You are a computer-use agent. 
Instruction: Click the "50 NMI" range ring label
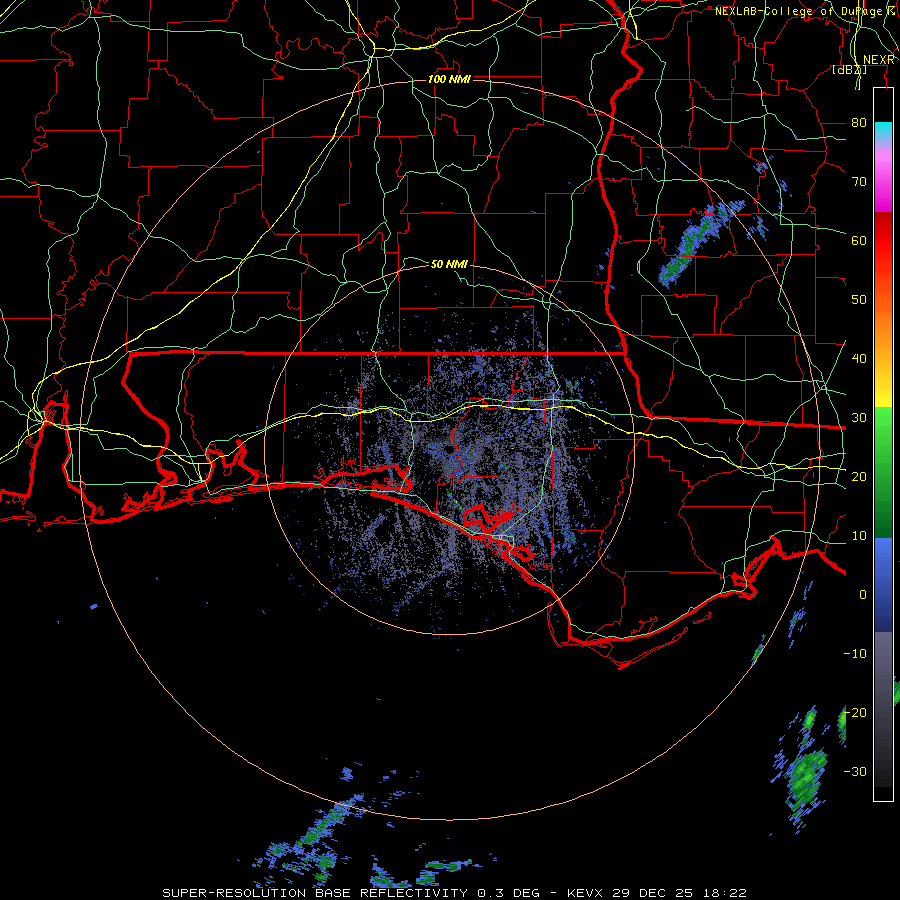(449, 264)
